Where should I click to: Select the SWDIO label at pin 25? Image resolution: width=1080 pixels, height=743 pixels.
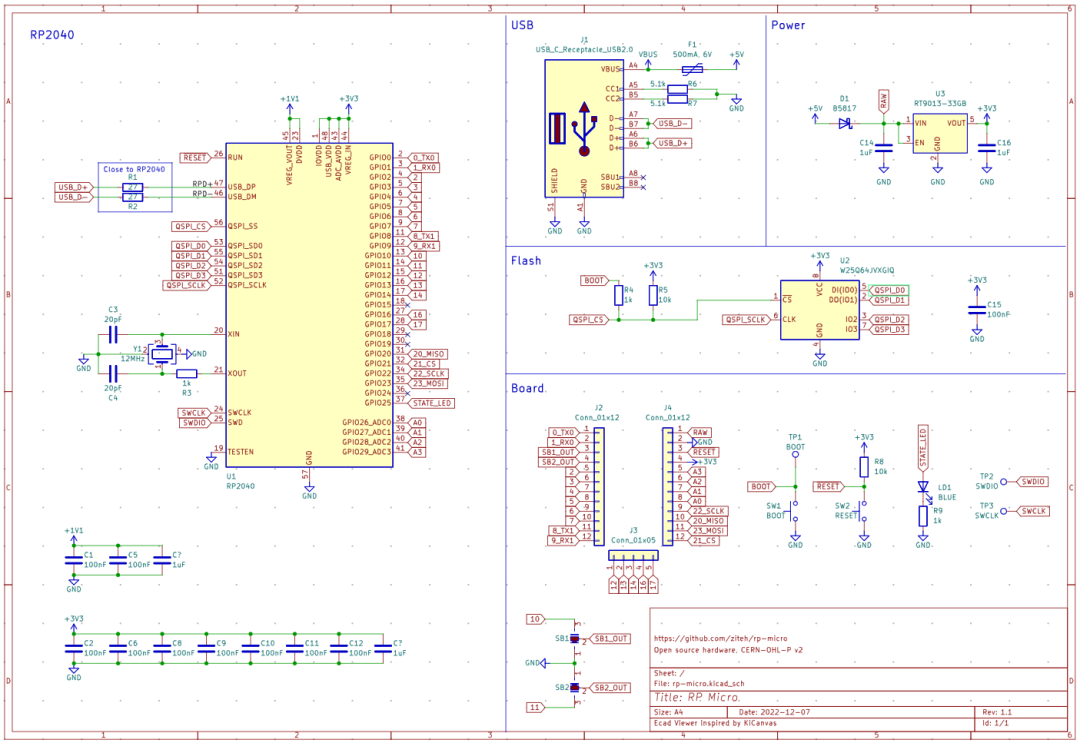194,423
